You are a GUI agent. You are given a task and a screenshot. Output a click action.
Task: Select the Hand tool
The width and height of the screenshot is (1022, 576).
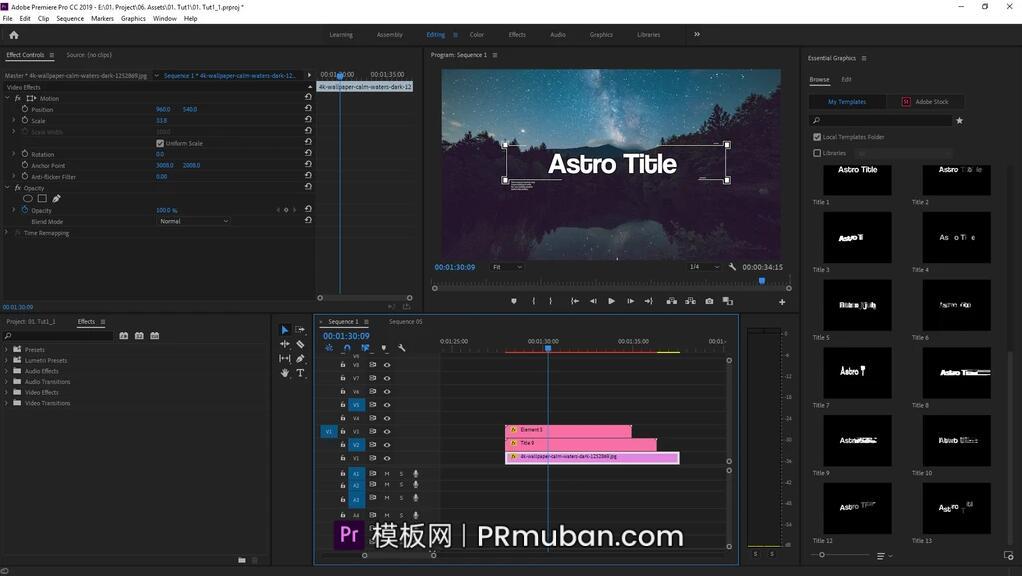tap(285, 373)
